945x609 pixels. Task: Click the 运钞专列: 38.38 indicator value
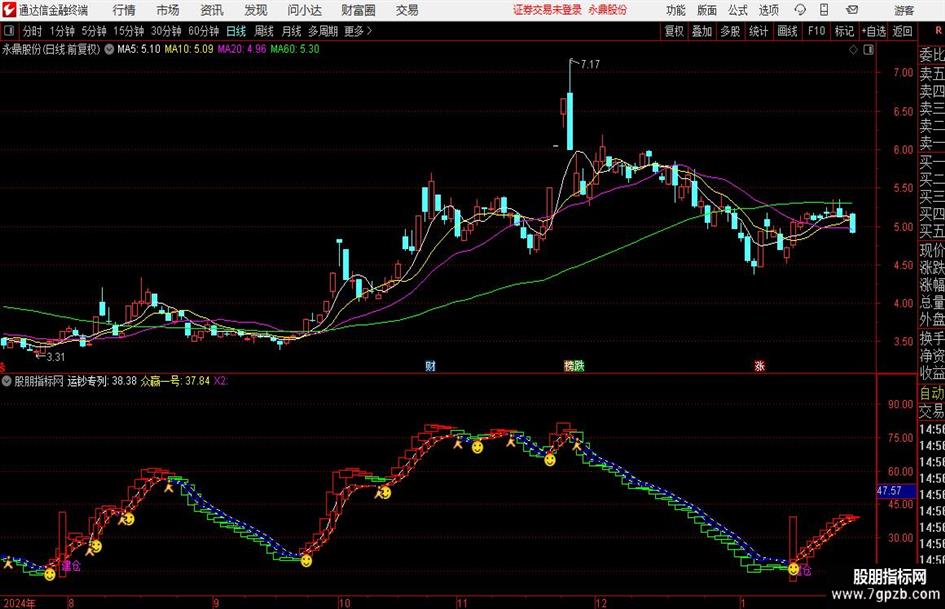click(x=102, y=381)
